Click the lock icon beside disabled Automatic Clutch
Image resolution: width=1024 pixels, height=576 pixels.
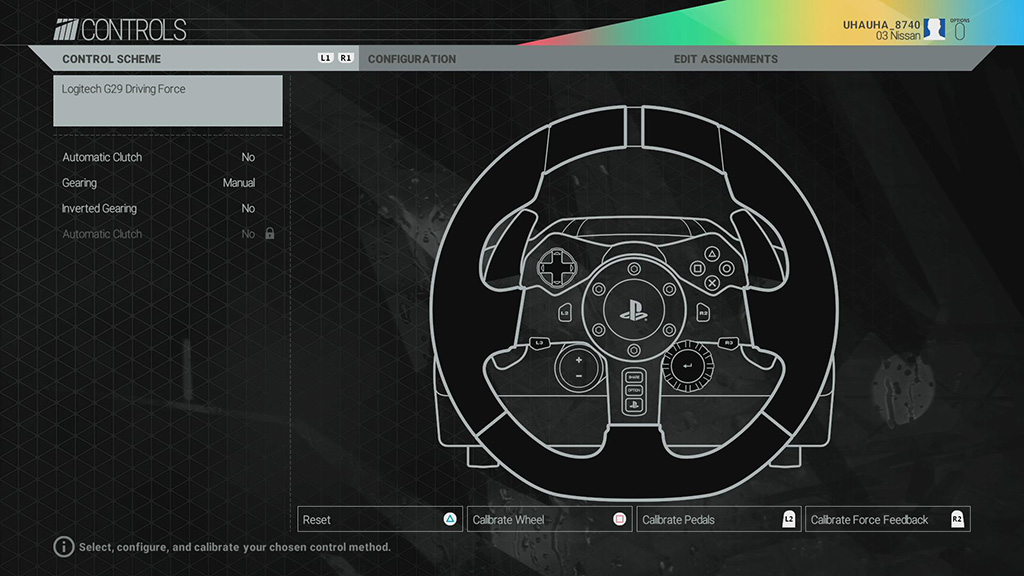[x=269, y=234]
